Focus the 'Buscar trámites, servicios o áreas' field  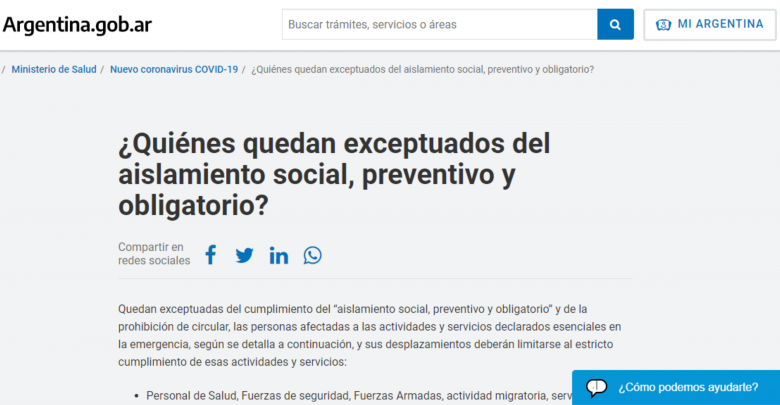439,24
